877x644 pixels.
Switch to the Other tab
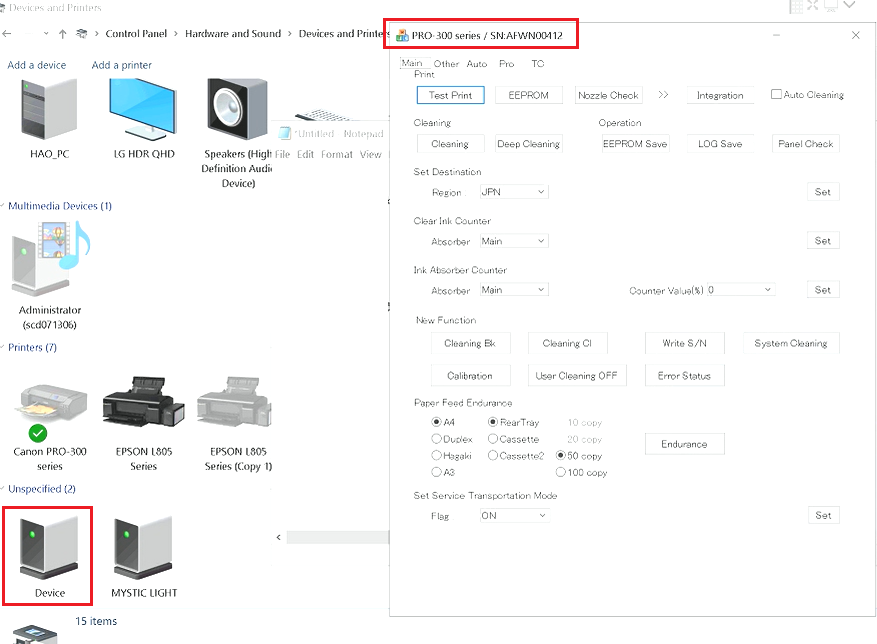click(x=446, y=64)
